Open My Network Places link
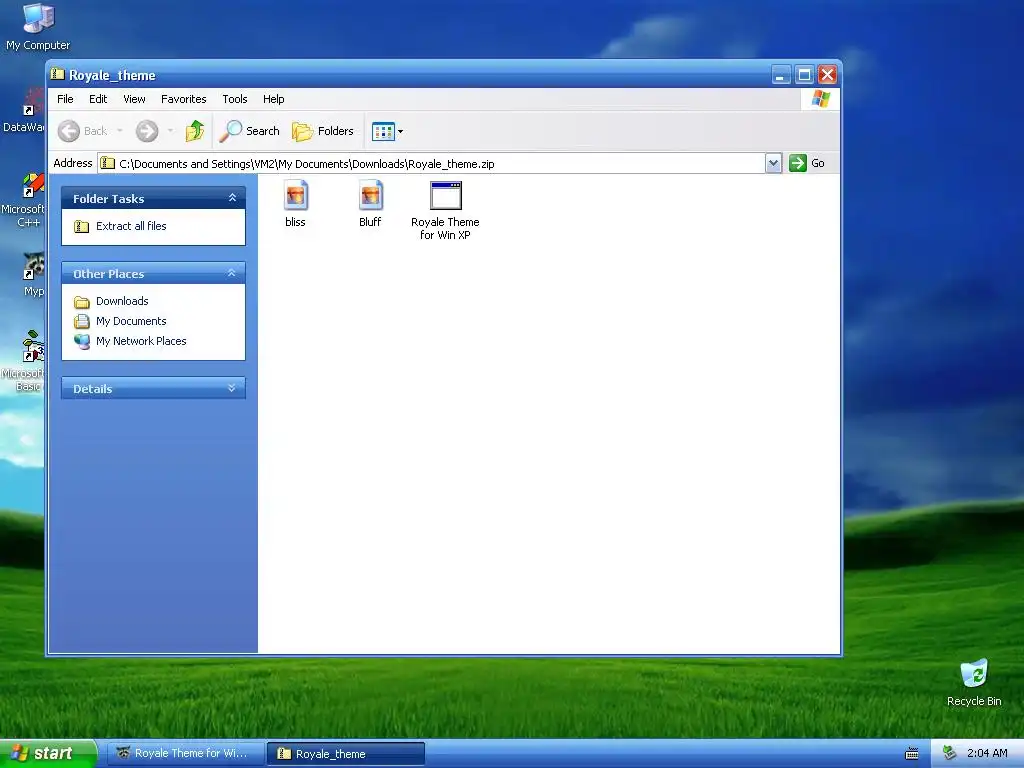Image resolution: width=1024 pixels, height=768 pixels. (141, 341)
